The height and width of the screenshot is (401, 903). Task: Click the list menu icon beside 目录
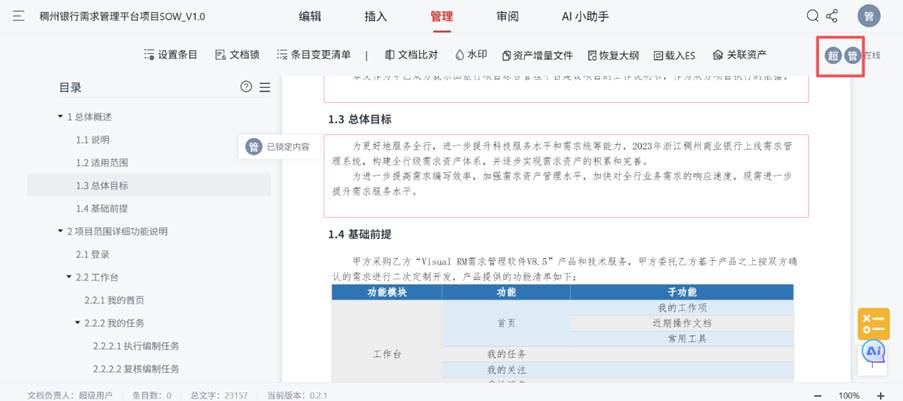point(264,87)
